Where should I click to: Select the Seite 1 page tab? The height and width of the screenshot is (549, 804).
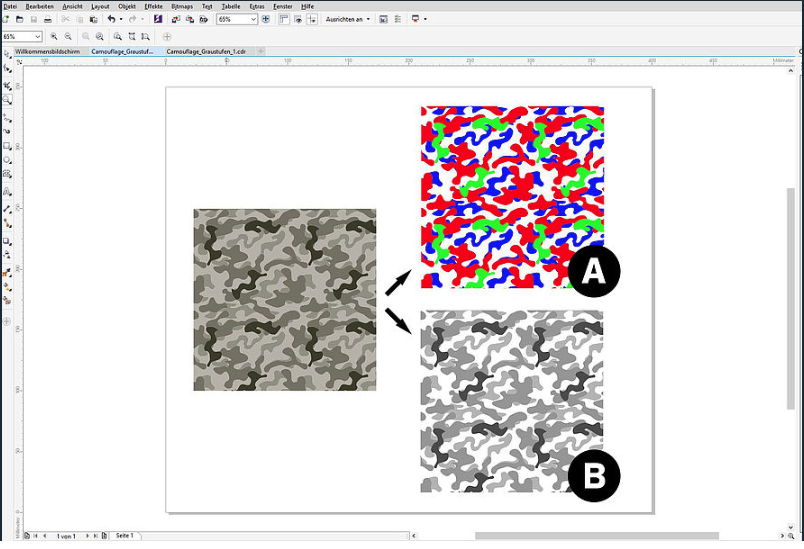(125, 537)
